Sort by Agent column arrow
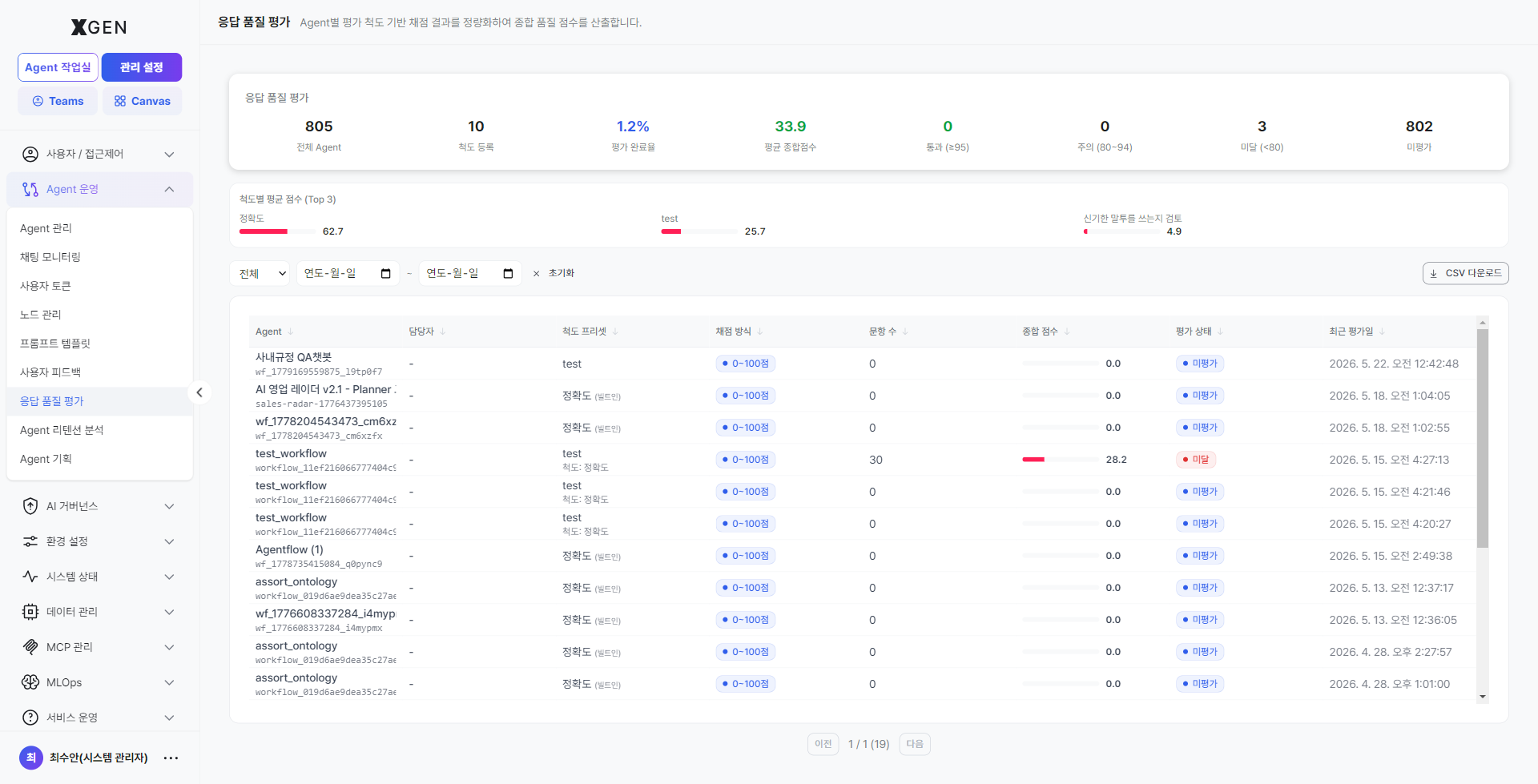 click(290, 332)
